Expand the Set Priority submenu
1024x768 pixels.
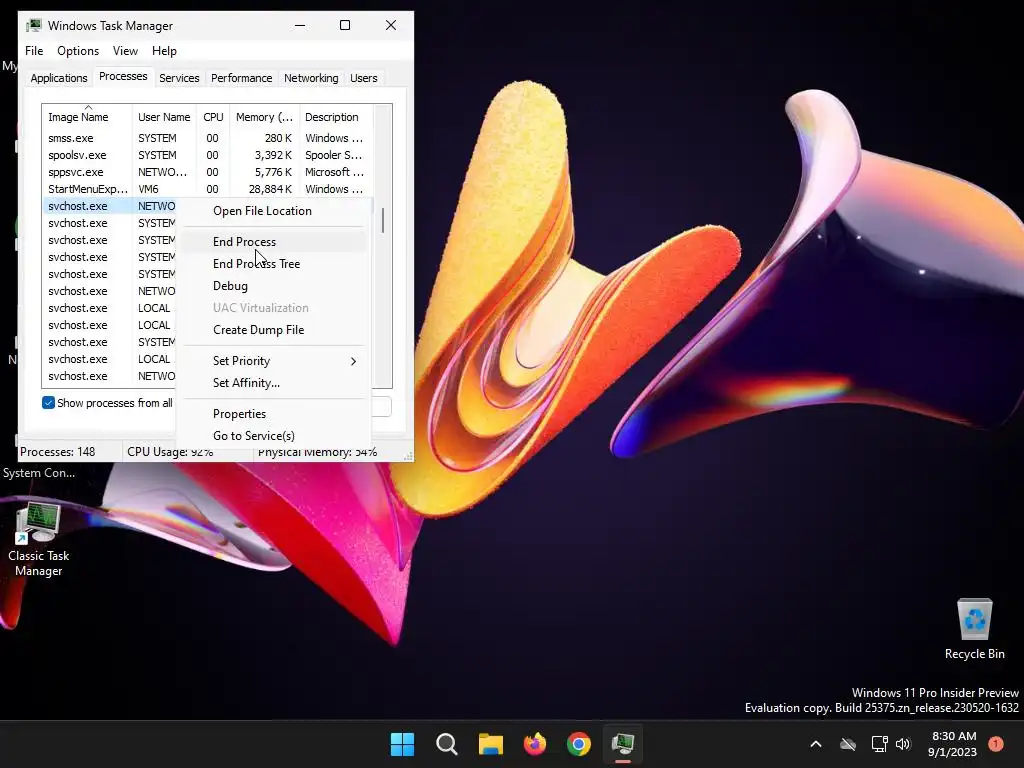[x=274, y=361]
